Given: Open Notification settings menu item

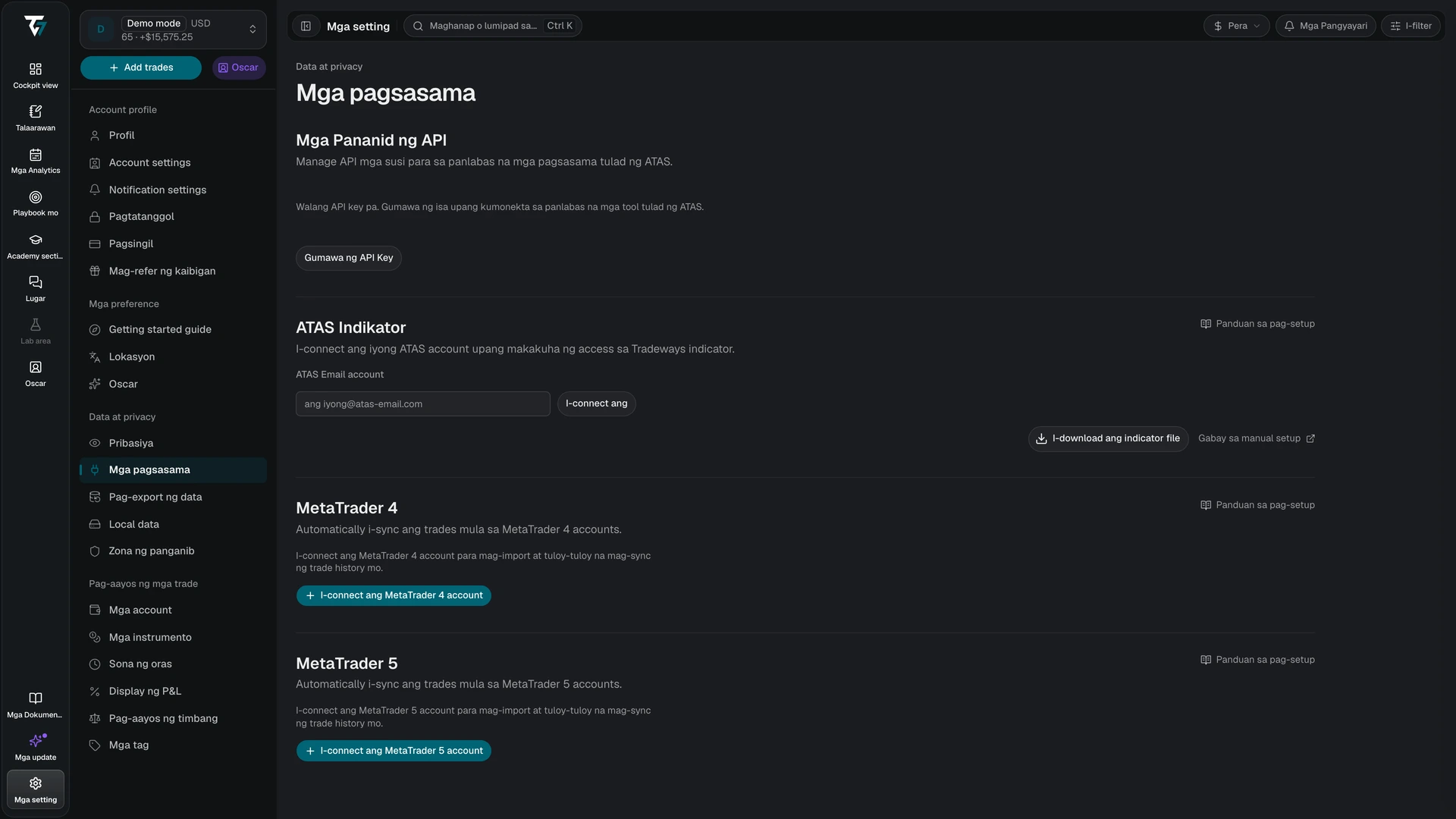Looking at the screenshot, I should pos(173,190).
